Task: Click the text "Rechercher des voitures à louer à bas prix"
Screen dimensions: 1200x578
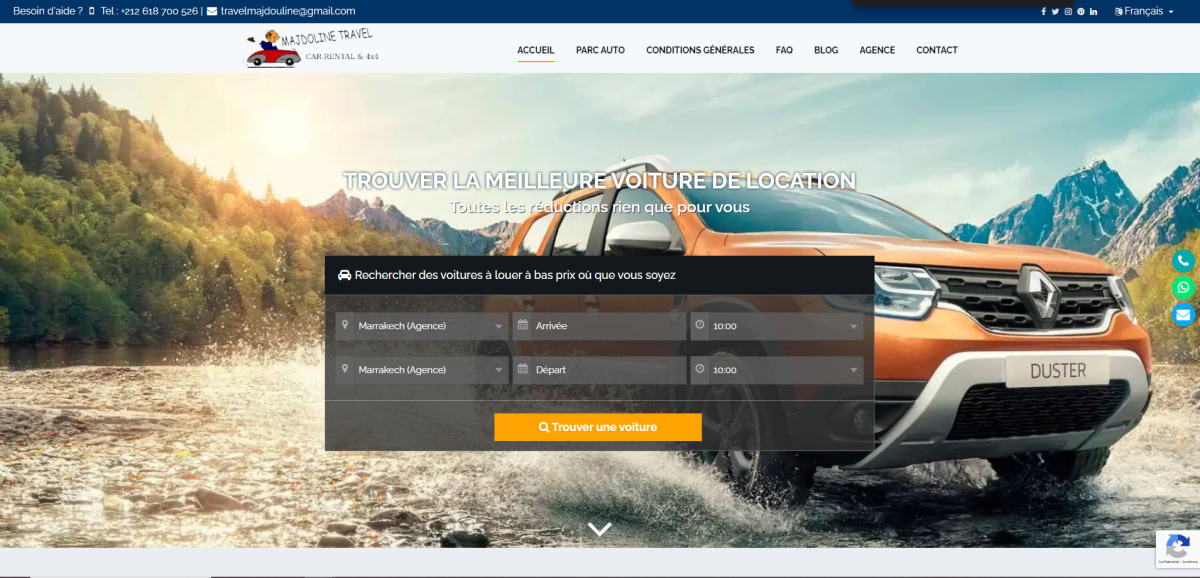Action: [x=463, y=275]
